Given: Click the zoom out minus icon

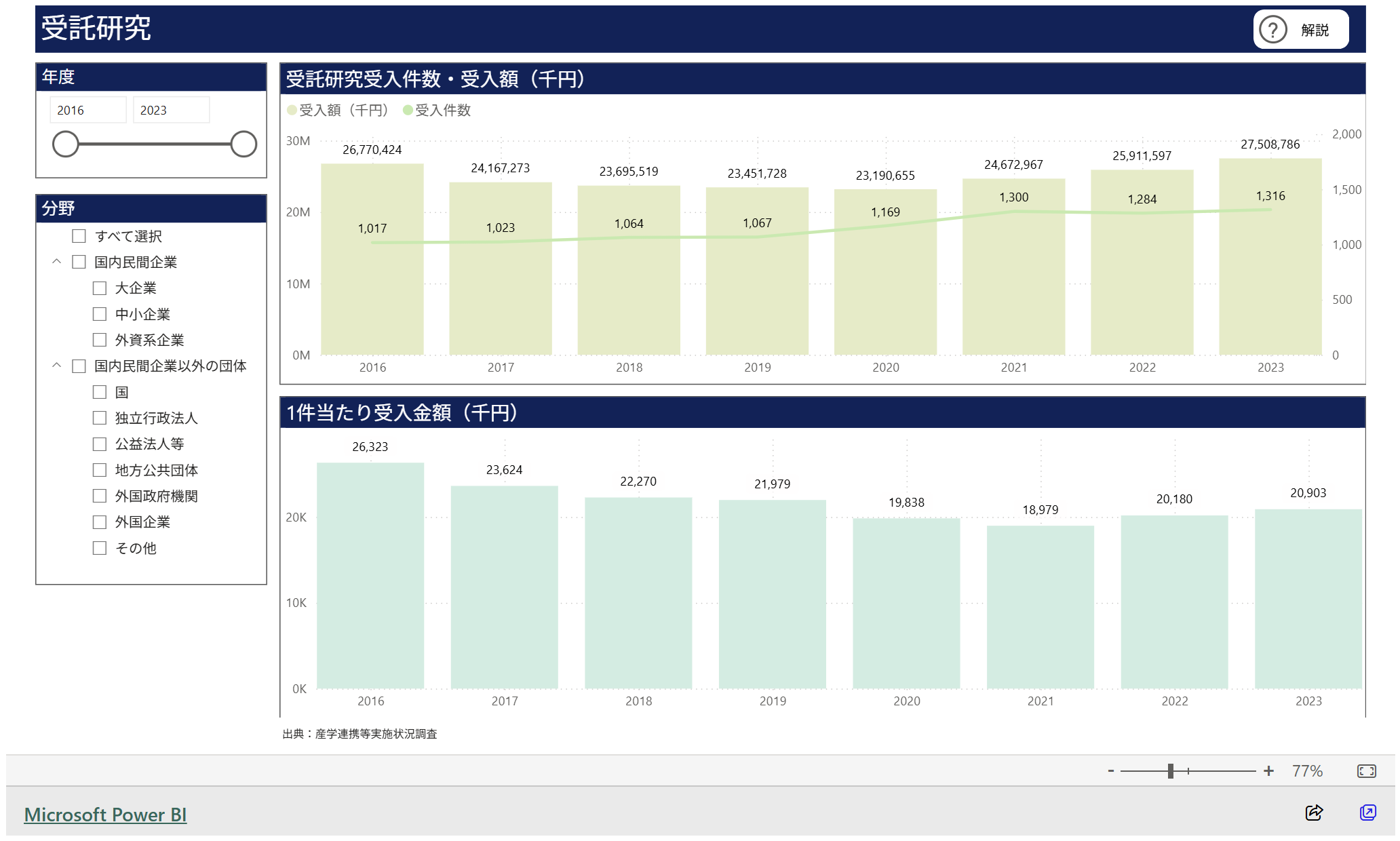Looking at the screenshot, I should (1111, 771).
